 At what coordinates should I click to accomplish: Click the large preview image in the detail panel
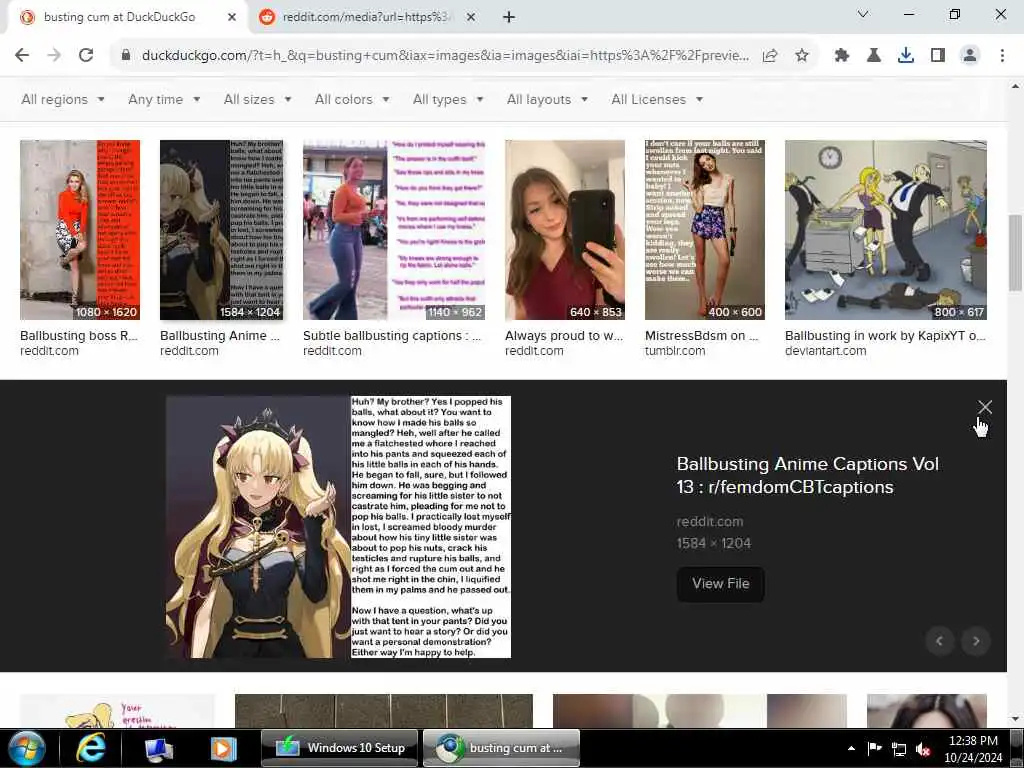338,527
